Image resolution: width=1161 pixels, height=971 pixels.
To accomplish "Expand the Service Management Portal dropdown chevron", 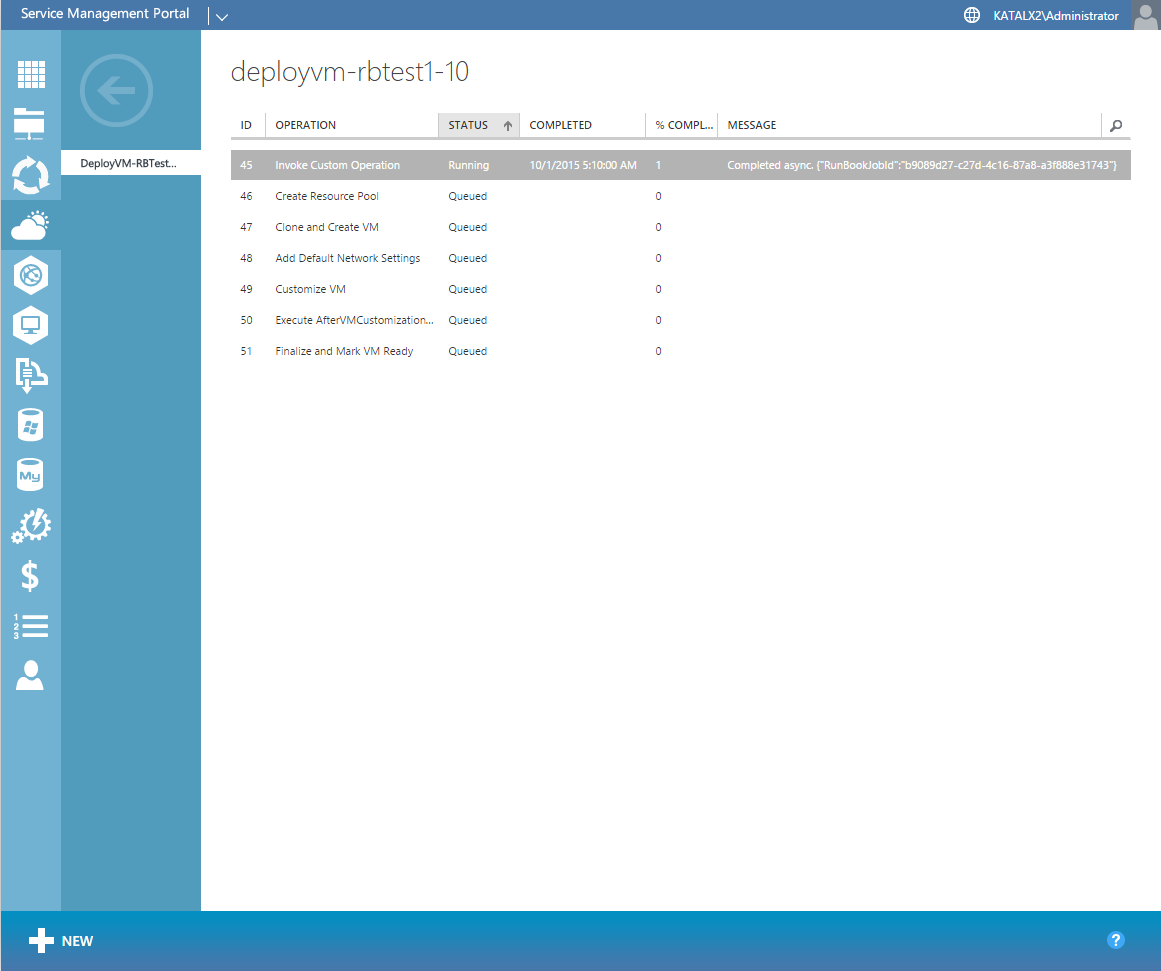I will click(221, 17).
